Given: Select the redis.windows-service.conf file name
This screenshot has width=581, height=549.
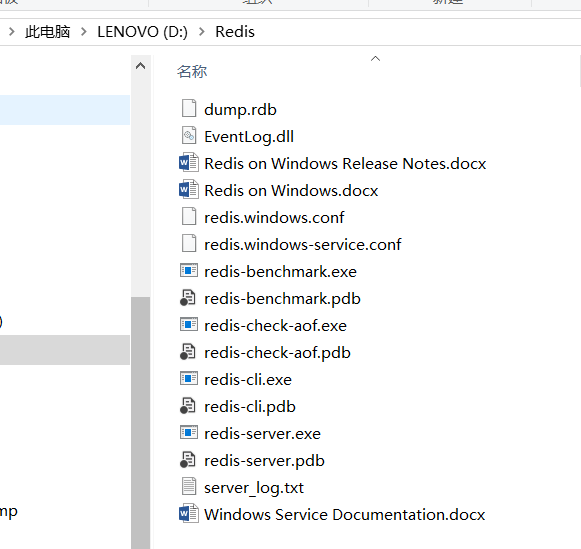Looking at the screenshot, I should click(303, 245).
